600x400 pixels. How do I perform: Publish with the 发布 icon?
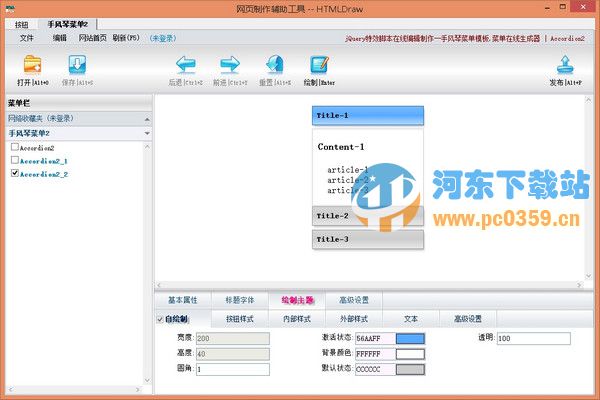point(565,65)
